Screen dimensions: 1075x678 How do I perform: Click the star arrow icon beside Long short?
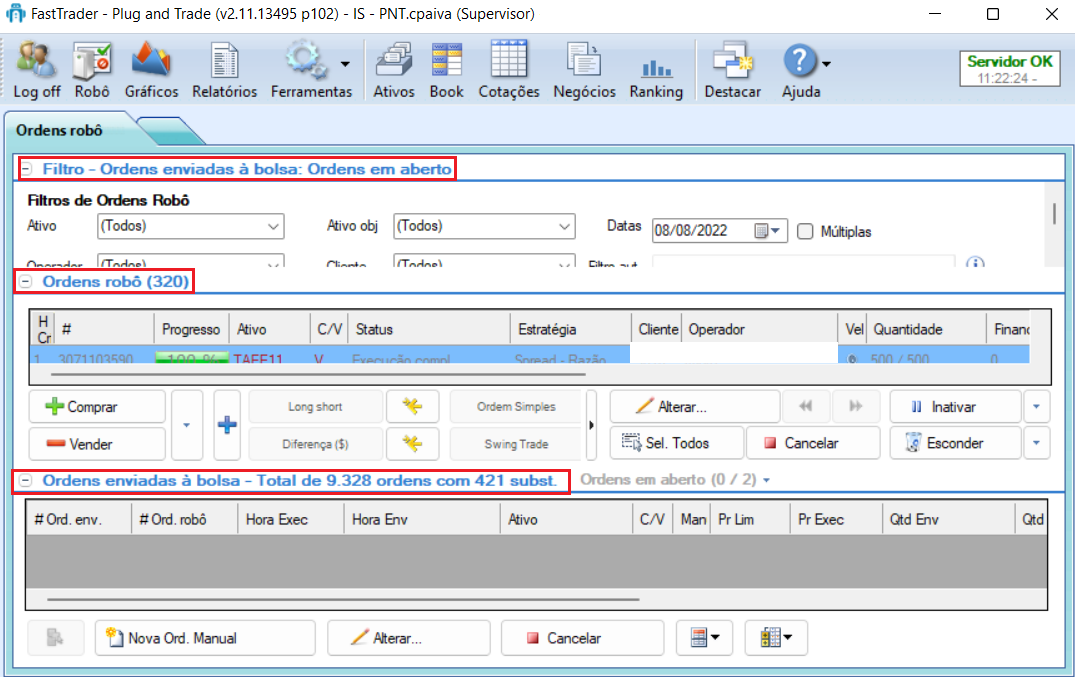click(x=412, y=407)
